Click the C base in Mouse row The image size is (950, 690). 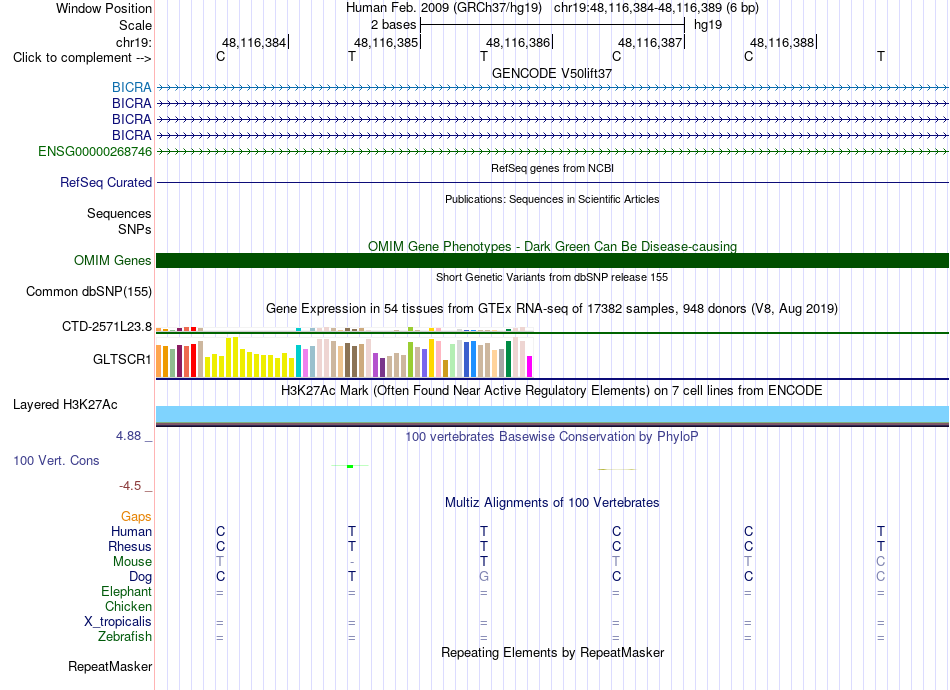tap(880, 562)
